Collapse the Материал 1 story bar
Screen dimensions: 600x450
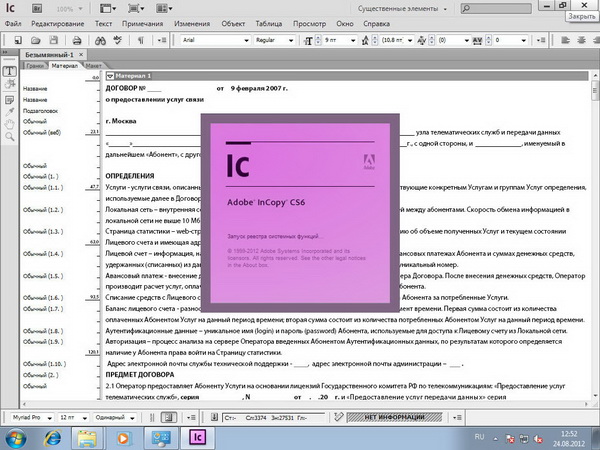(x=109, y=76)
